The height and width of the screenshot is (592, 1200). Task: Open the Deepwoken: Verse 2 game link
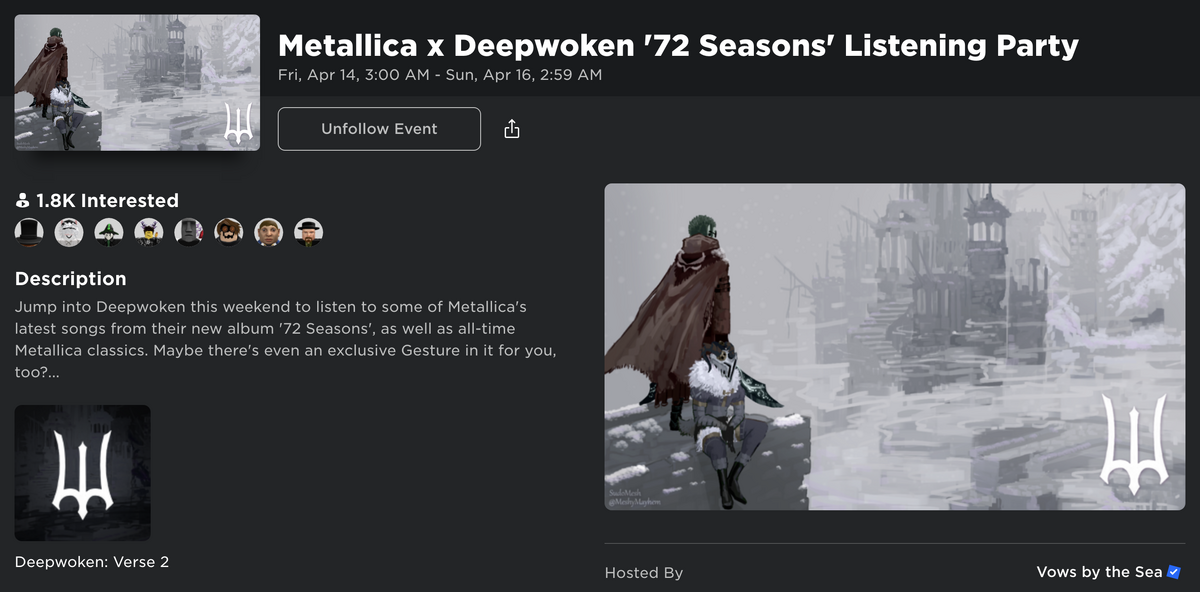(x=93, y=561)
